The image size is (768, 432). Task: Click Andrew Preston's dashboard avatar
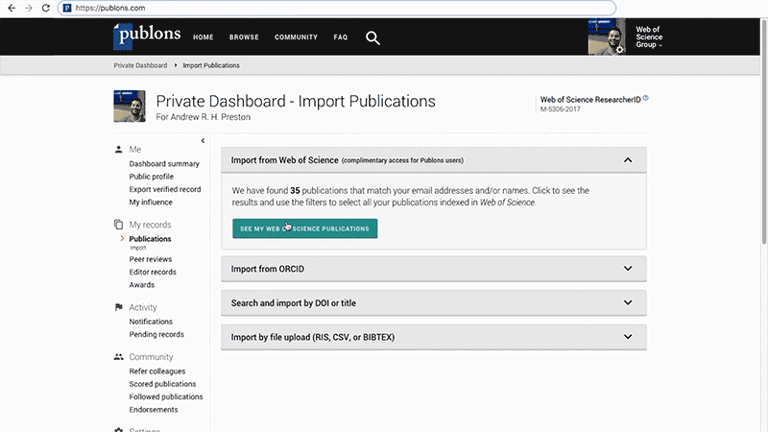pyautogui.click(x=129, y=106)
